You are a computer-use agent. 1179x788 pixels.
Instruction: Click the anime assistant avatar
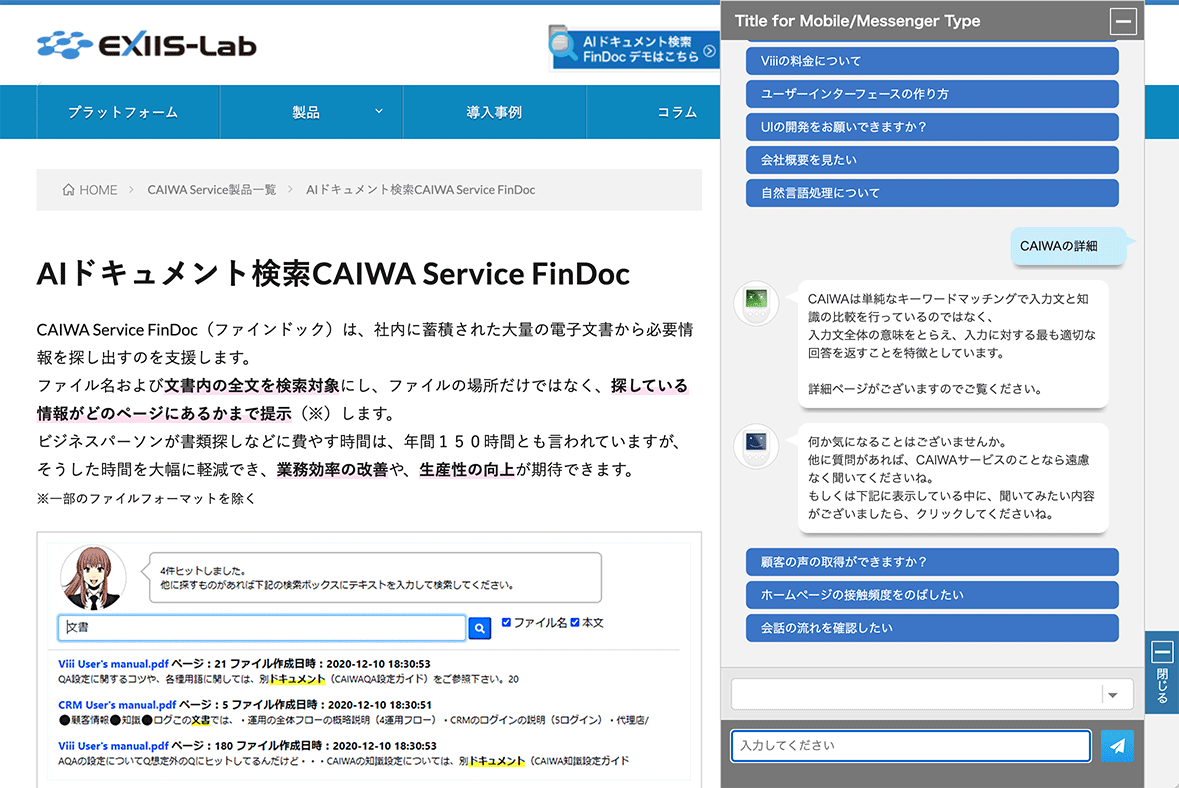[93, 578]
